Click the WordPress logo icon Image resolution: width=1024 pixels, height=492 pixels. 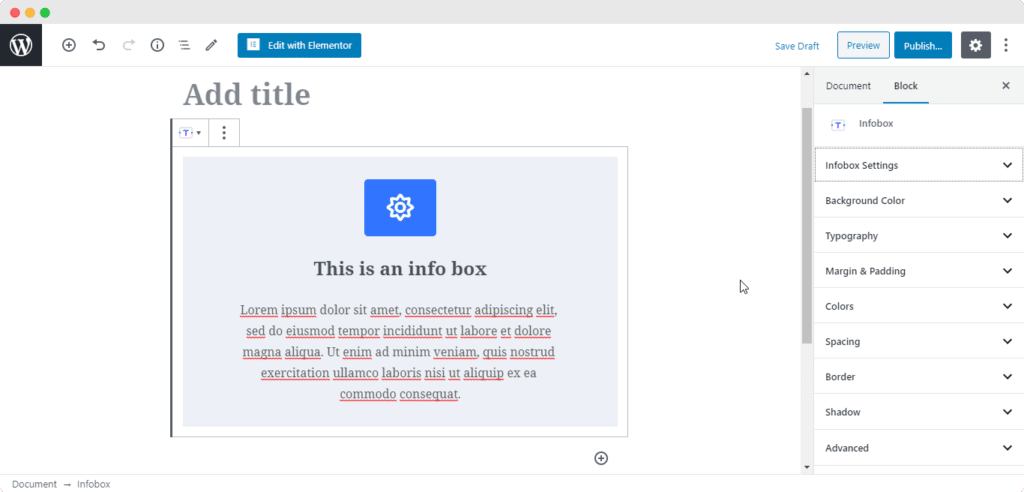20,45
